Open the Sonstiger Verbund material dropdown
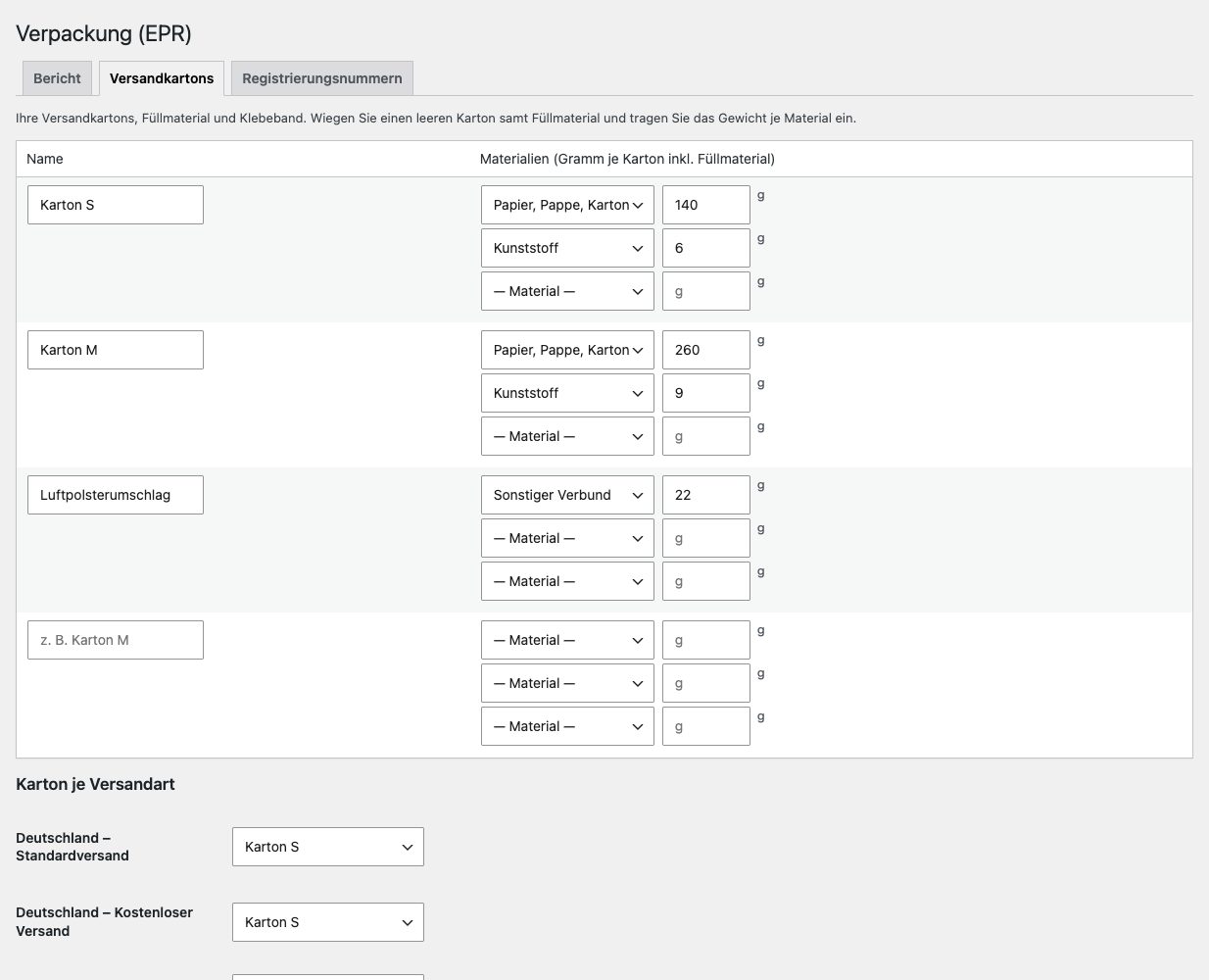 (567, 495)
